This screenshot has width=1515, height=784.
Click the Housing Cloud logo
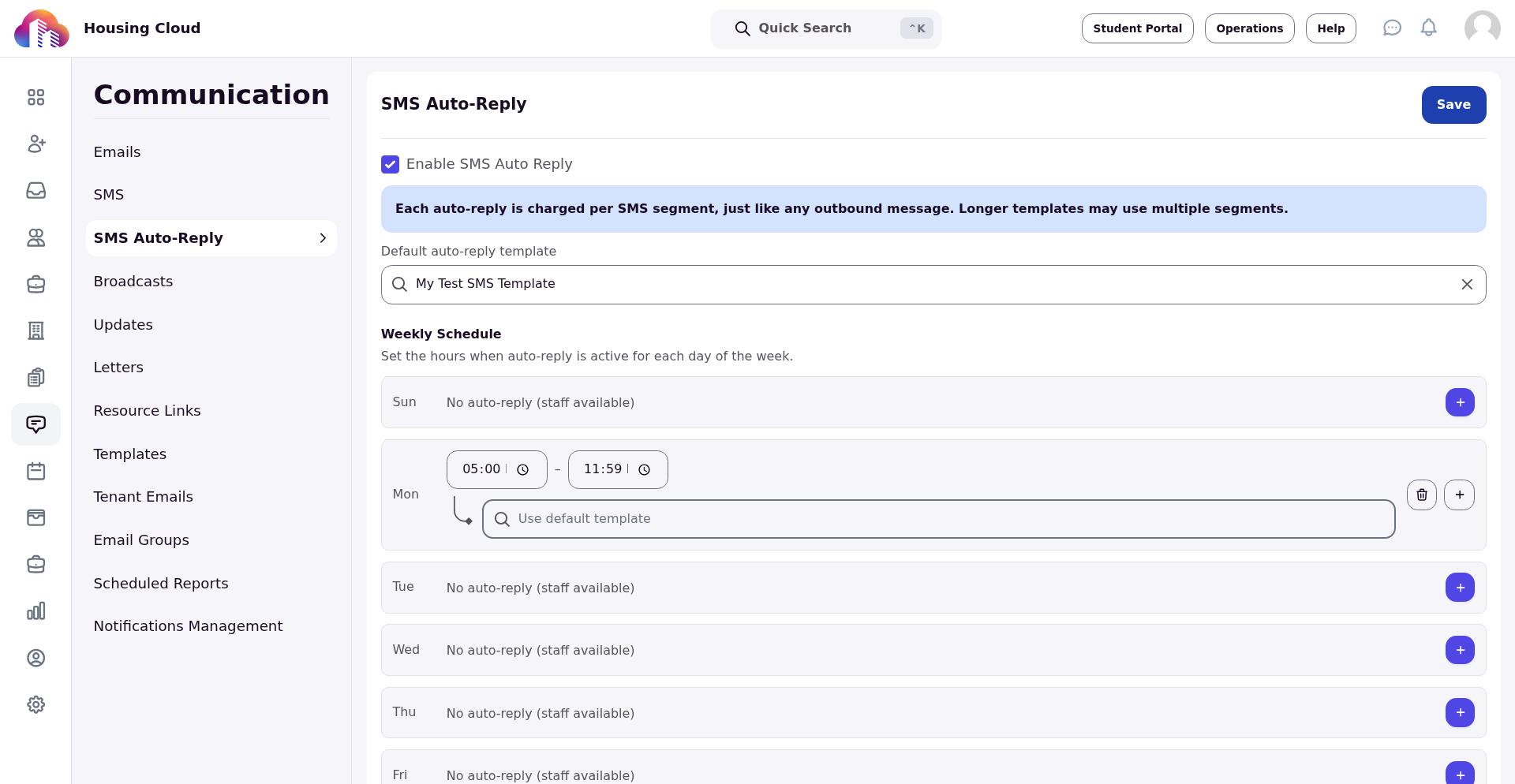[41, 28]
